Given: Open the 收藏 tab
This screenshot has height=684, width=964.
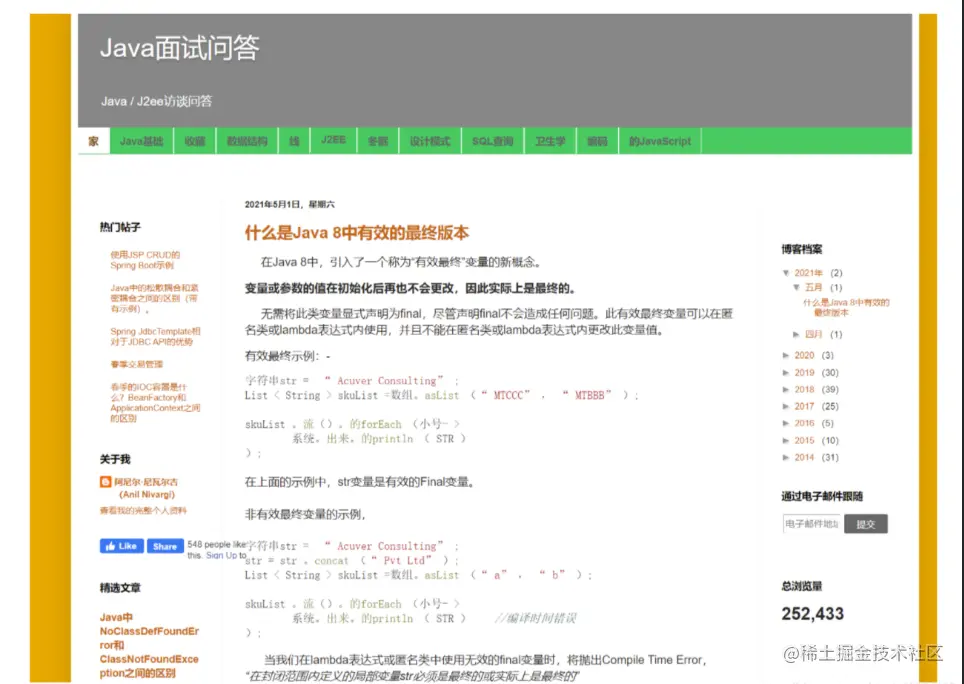Looking at the screenshot, I should tap(195, 141).
